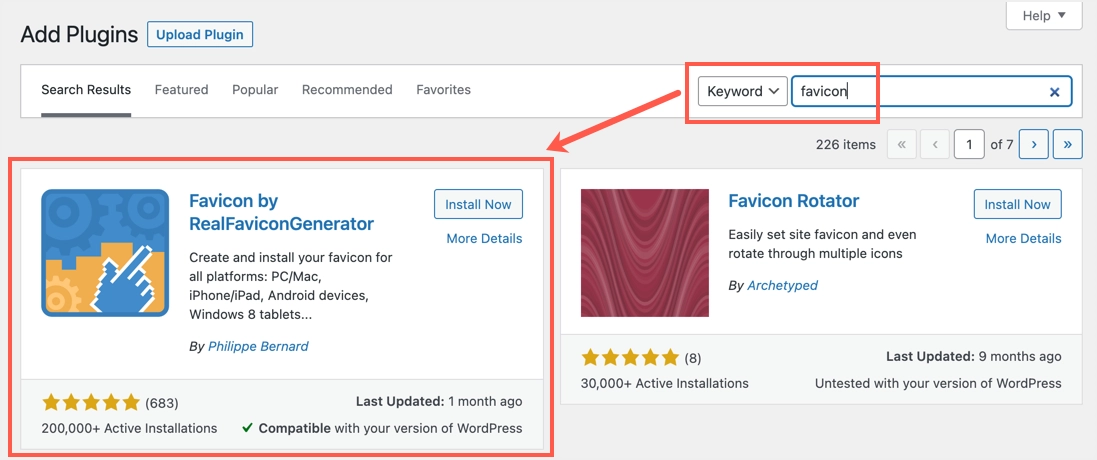Viewport: 1097px width, 460px height.
Task: Open More Details for Favicon Rotator
Action: point(1023,238)
